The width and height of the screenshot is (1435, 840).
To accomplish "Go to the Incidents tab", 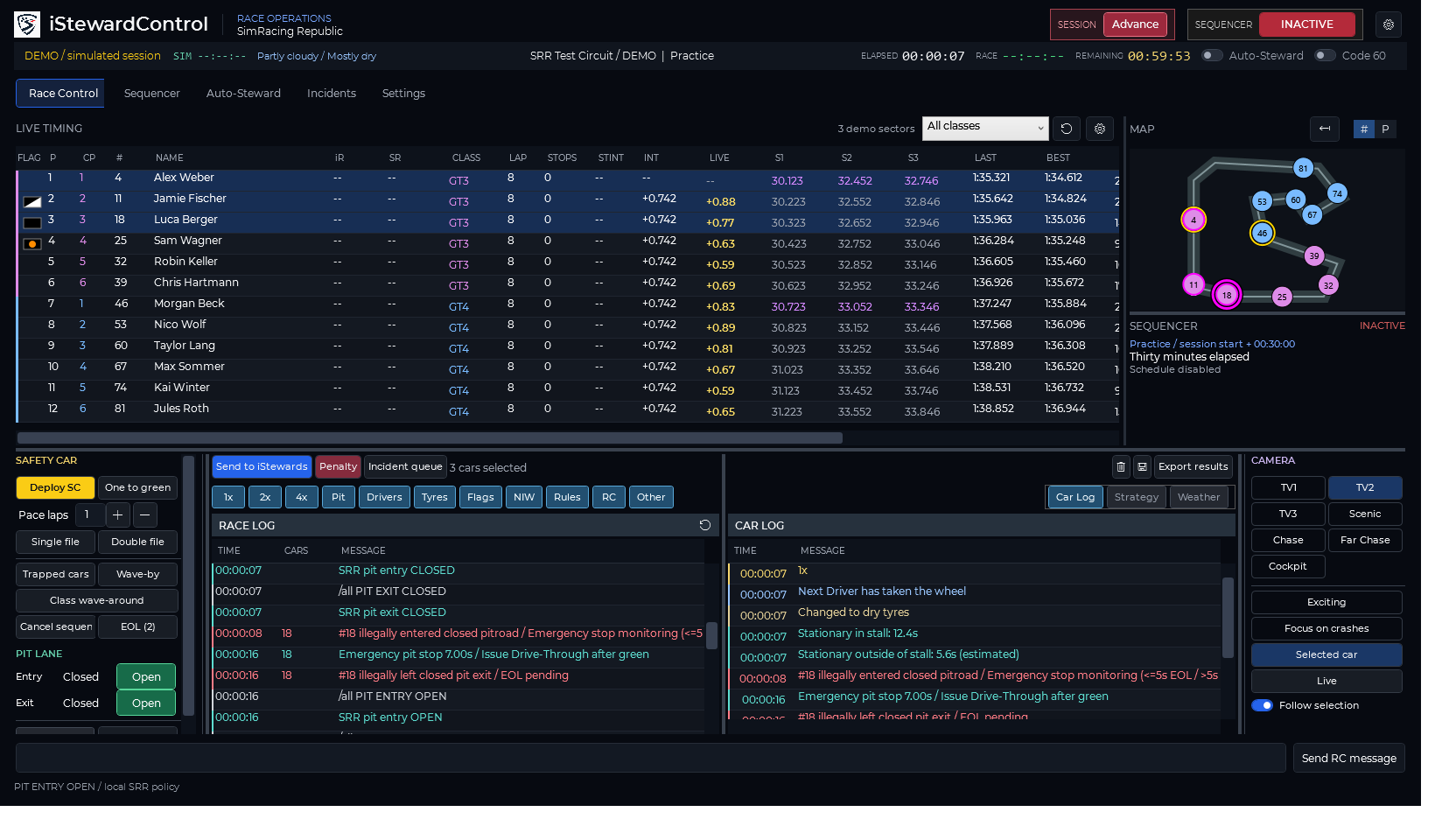I will (332, 94).
